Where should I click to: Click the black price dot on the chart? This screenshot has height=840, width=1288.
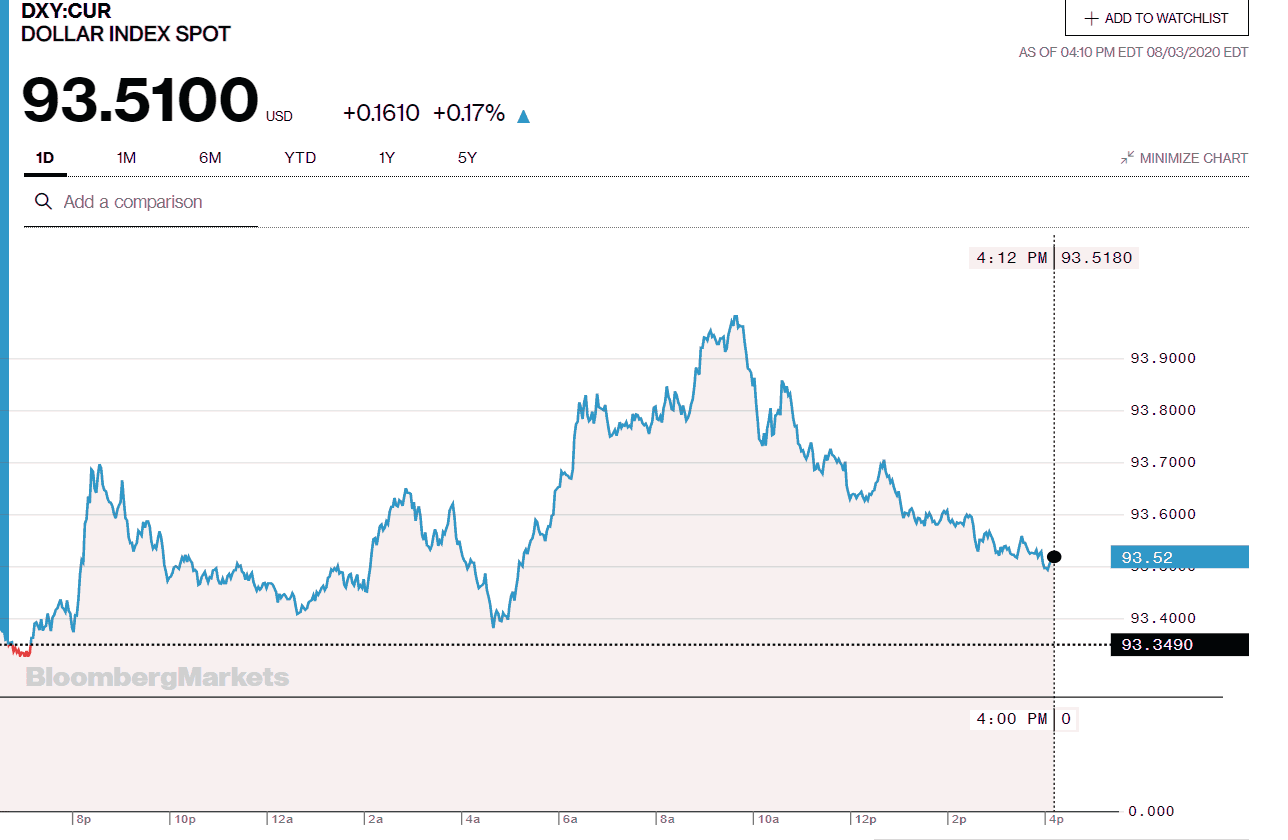(1053, 556)
